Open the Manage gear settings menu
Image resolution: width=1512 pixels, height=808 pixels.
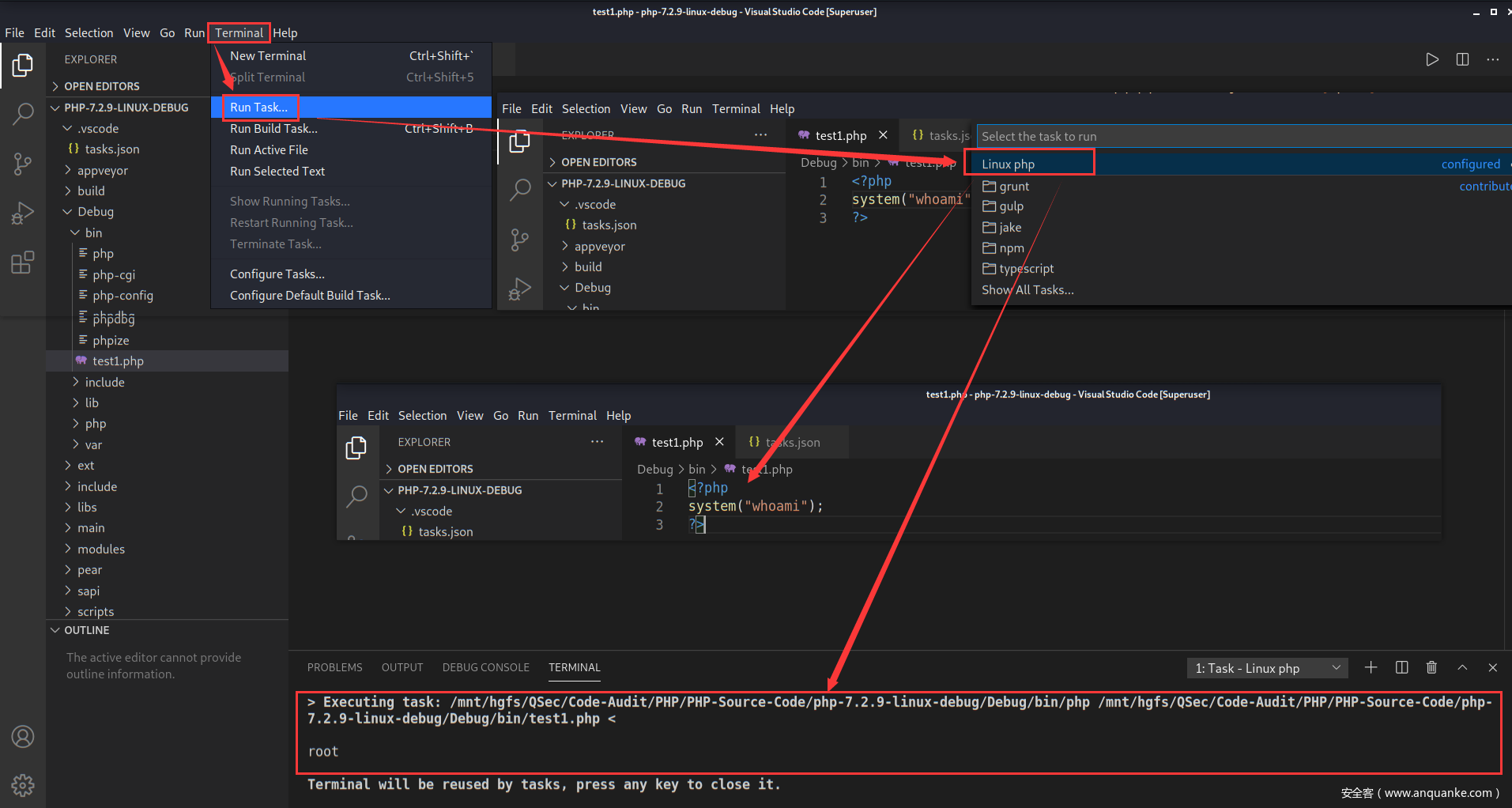pos(23,785)
